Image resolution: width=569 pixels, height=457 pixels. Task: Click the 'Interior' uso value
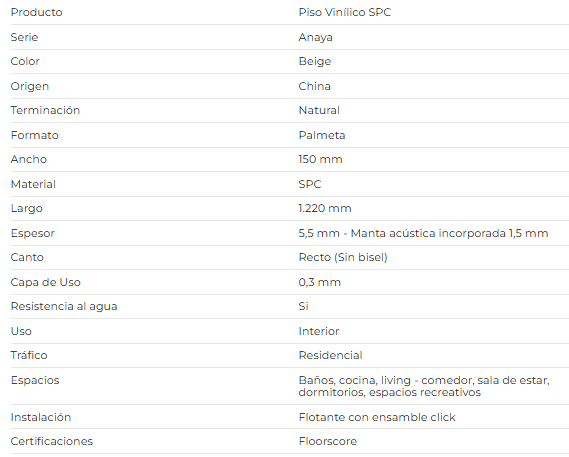pos(319,331)
